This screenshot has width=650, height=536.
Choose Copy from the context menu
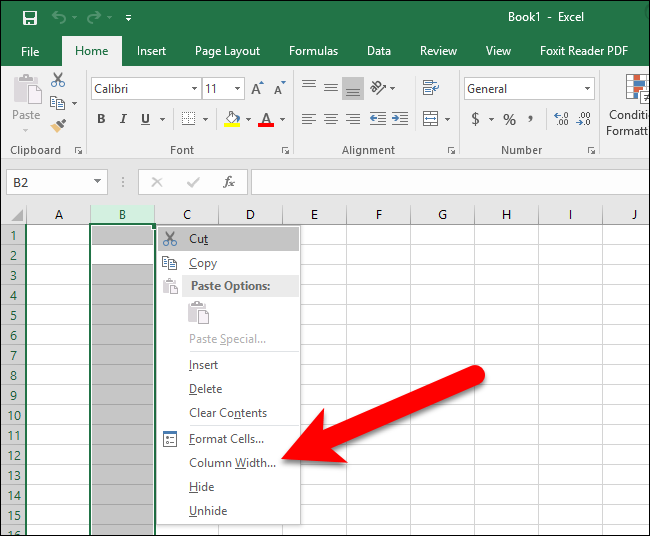(x=228, y=263)
